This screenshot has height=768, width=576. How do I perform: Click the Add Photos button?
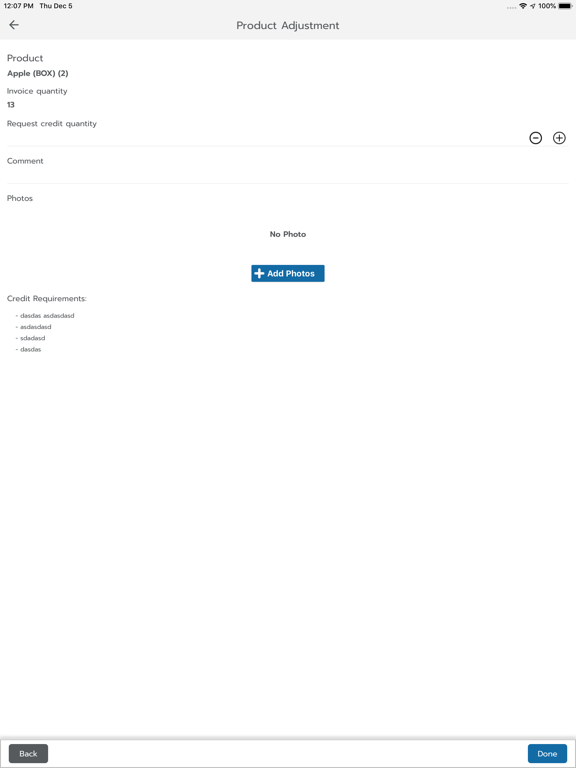coord(288,273)
